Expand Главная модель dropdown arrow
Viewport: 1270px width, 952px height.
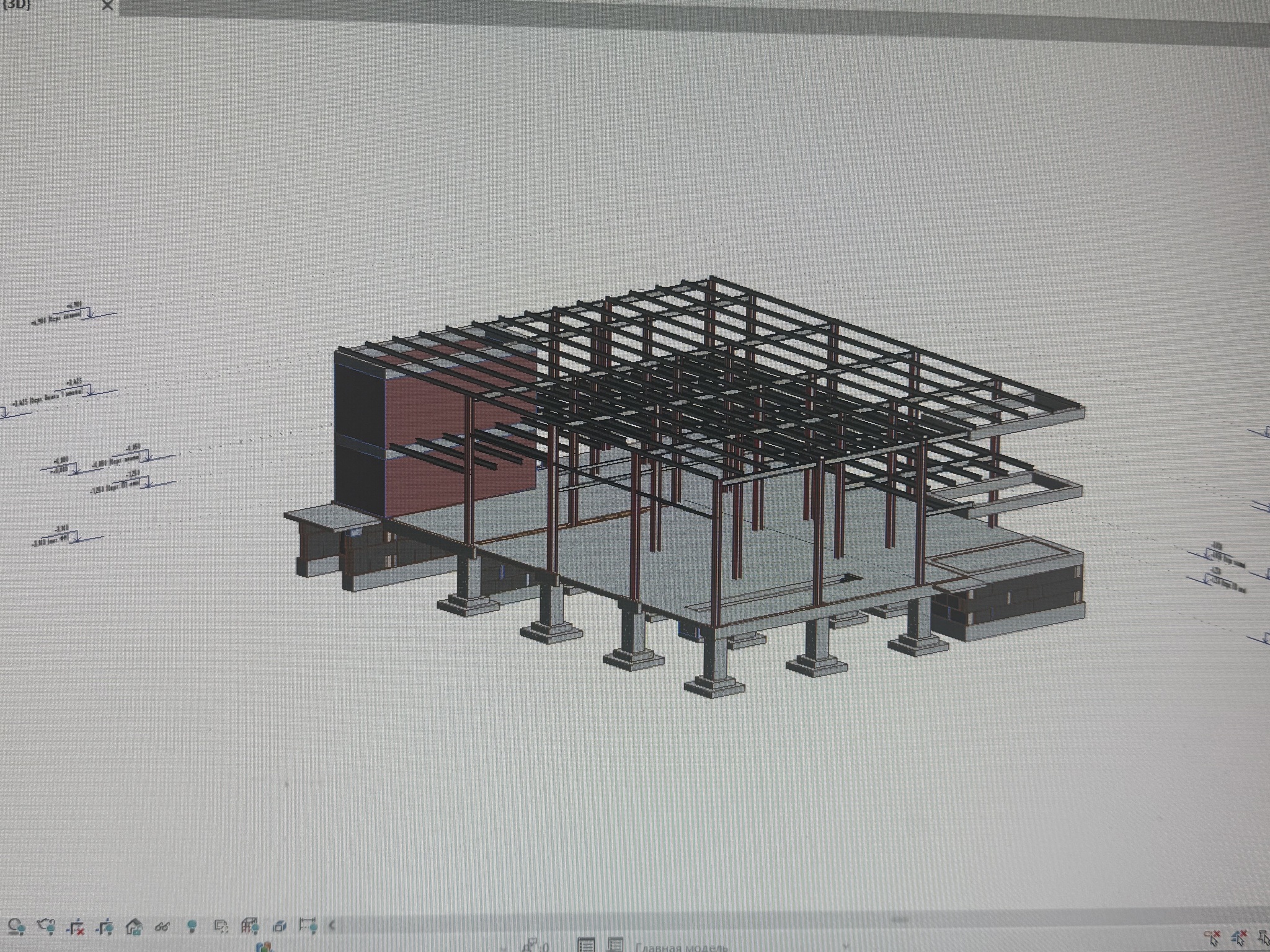click(845, 947)
